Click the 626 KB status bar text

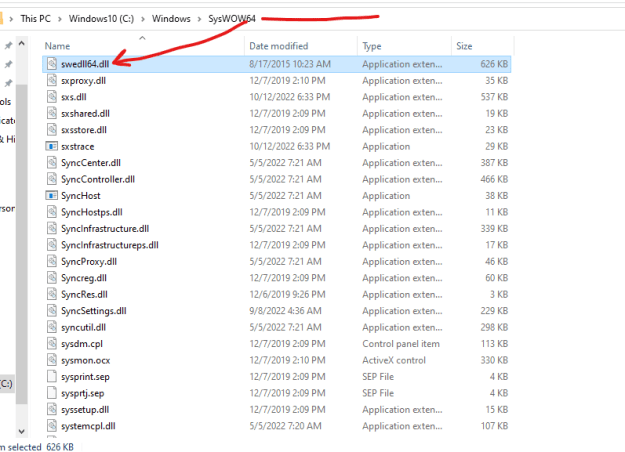pos(60,447)
